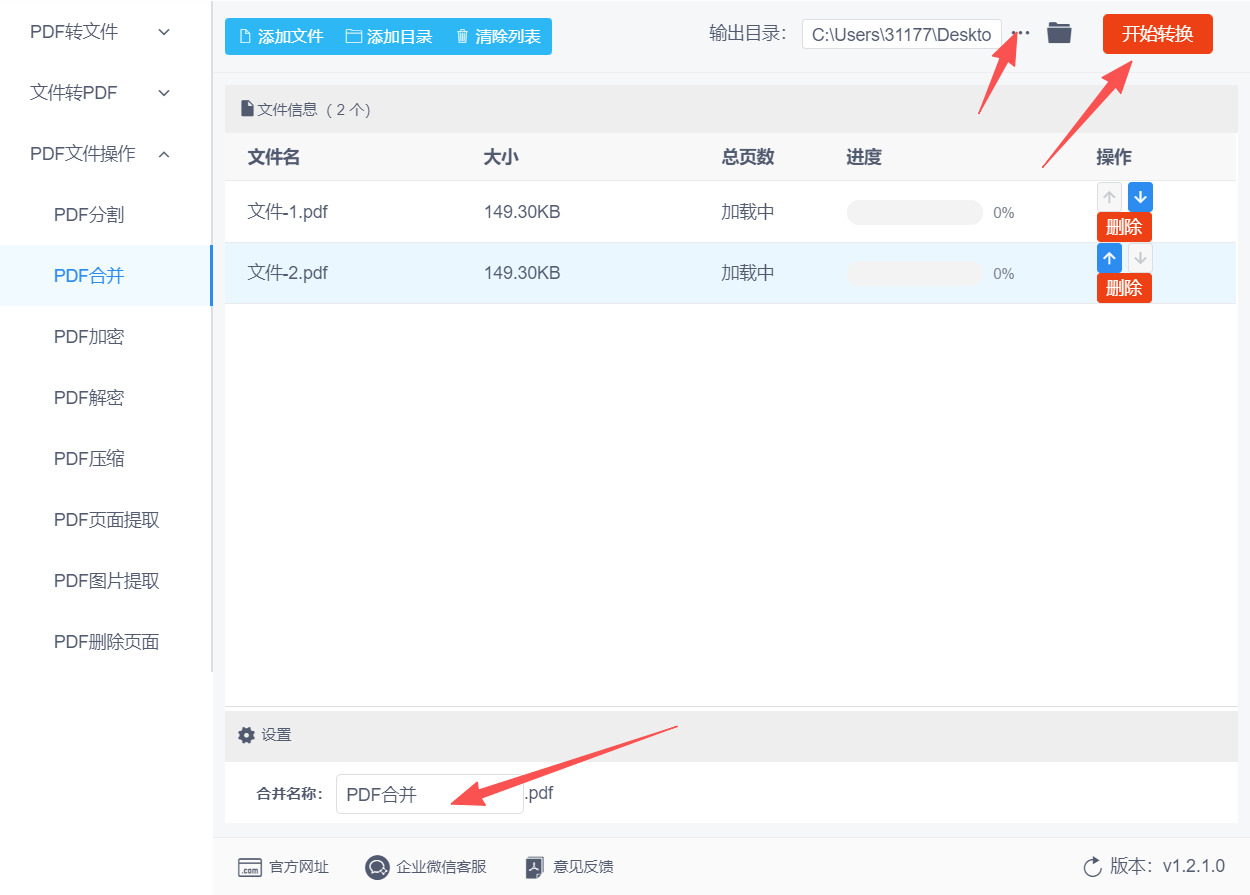Focus the 输出目录 path input field
This screenshot has height=895, width=1250.
click(901, 34)
